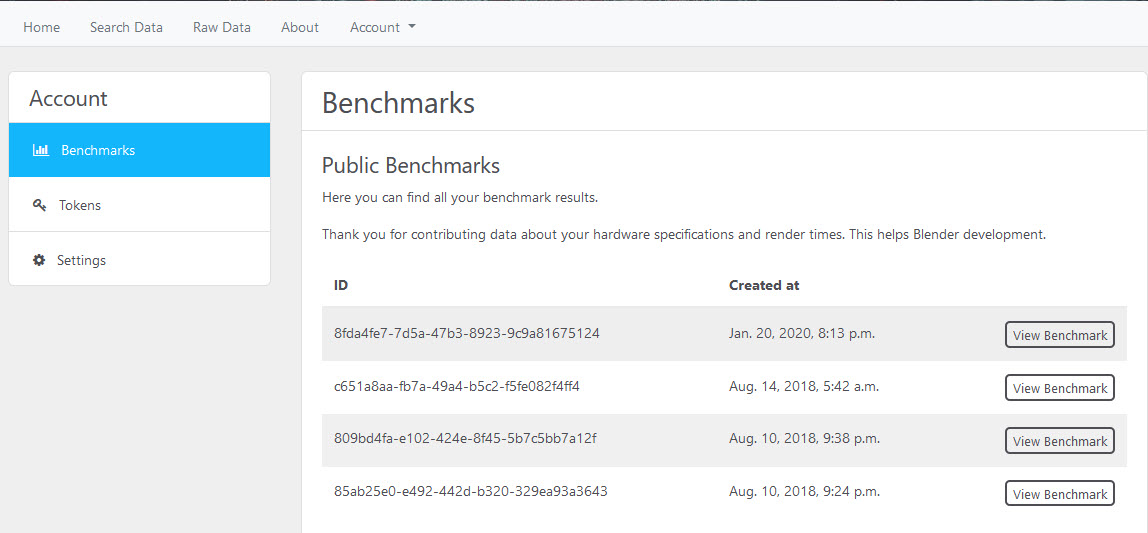Click the bar chart Benchmarks icon

coord(40,150)
